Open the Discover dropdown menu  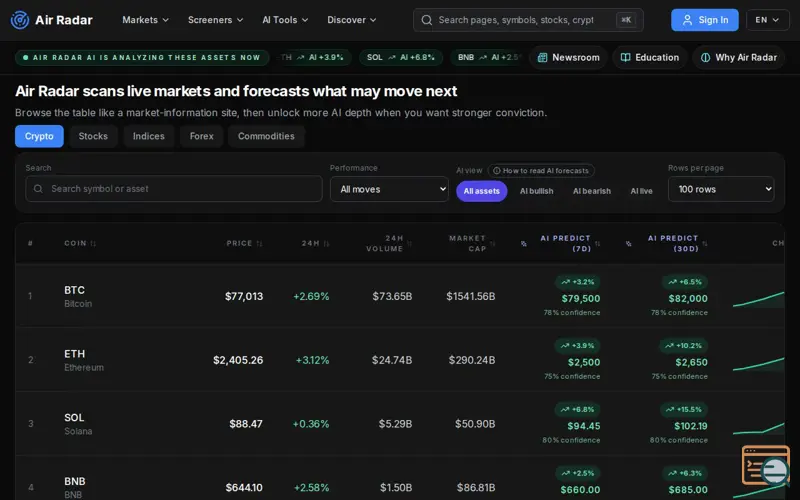352,20
